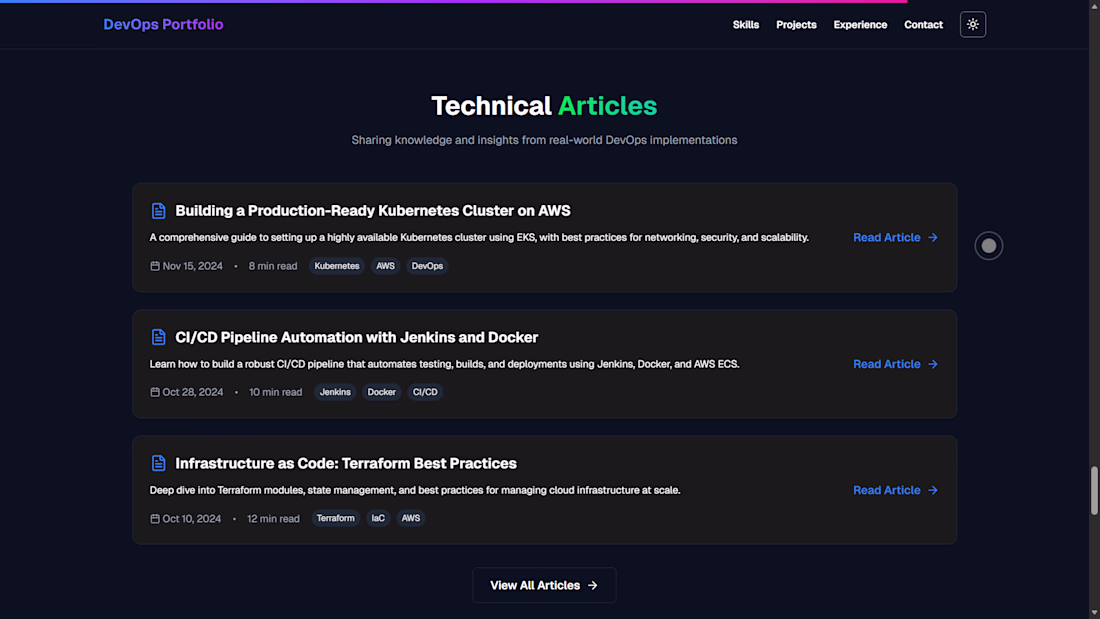The image size is (1100, 619).
Task: Click arrow icon next to Kubernetes Read Article
Action: pos(932,237)
